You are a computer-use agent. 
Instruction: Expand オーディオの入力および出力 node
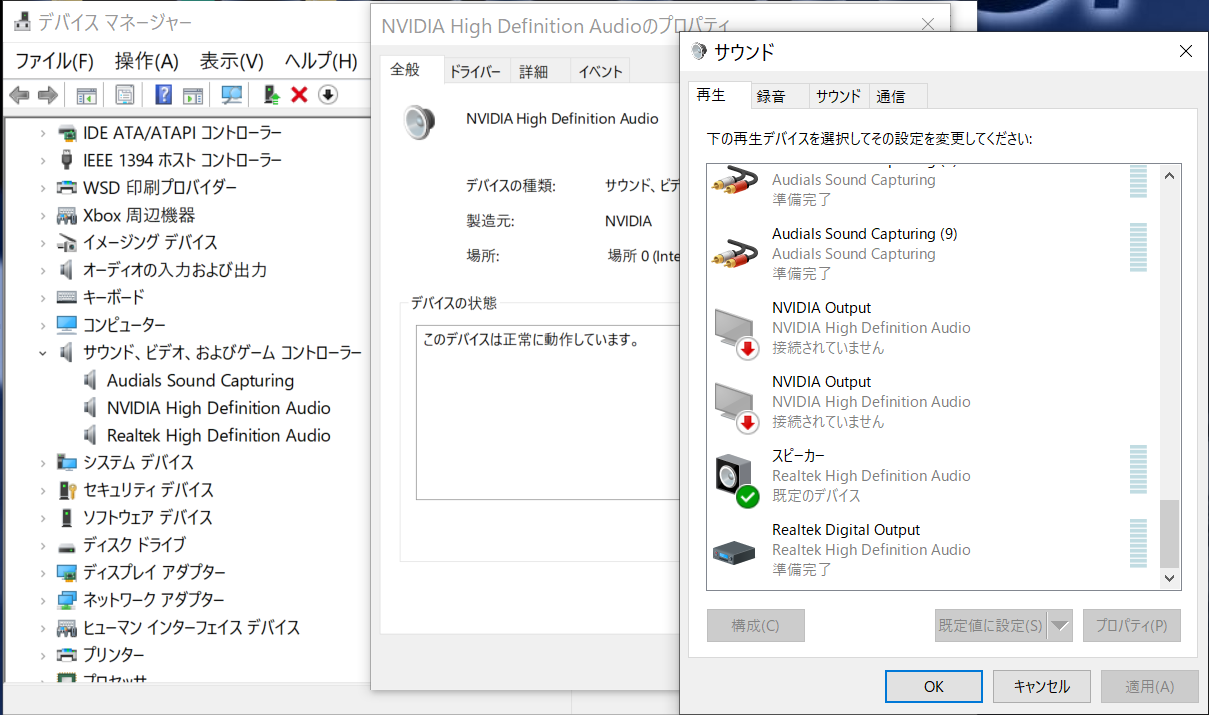coord(43,270)
